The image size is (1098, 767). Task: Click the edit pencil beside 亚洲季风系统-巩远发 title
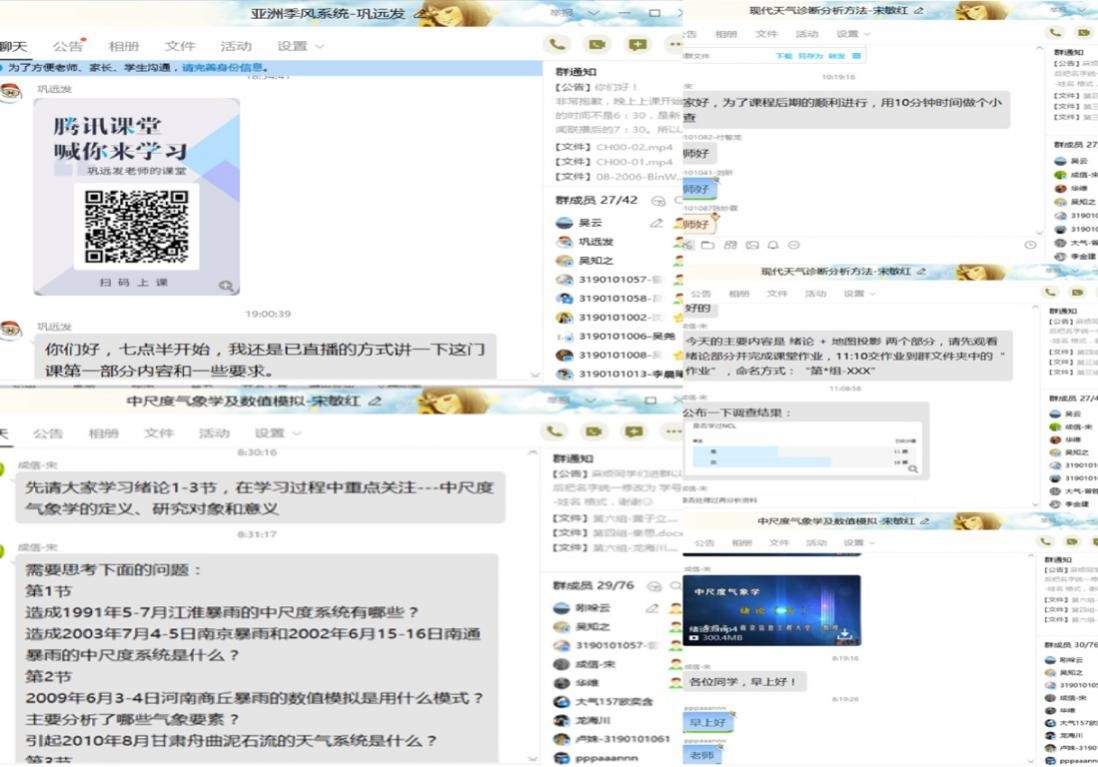tap(420, 13)
